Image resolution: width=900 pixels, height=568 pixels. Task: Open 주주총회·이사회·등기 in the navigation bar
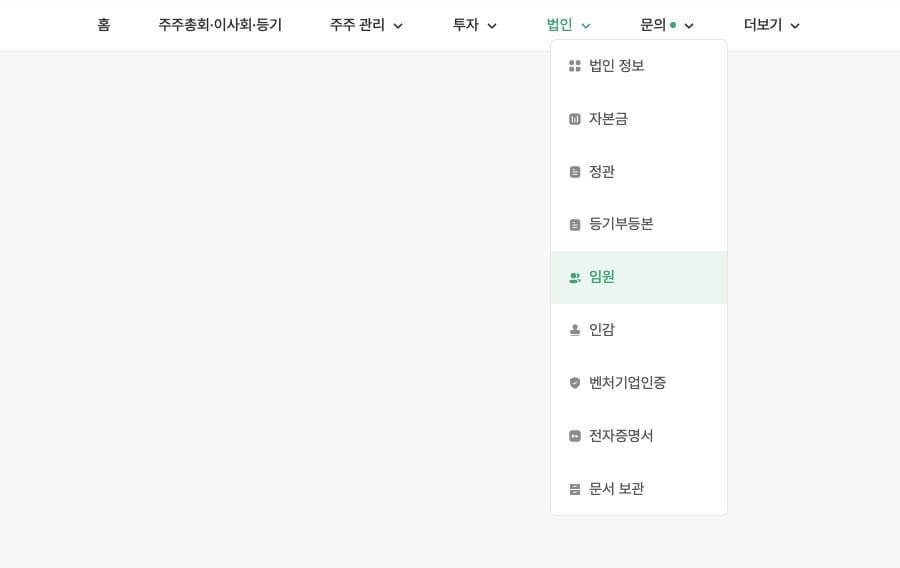coord(220,25)
